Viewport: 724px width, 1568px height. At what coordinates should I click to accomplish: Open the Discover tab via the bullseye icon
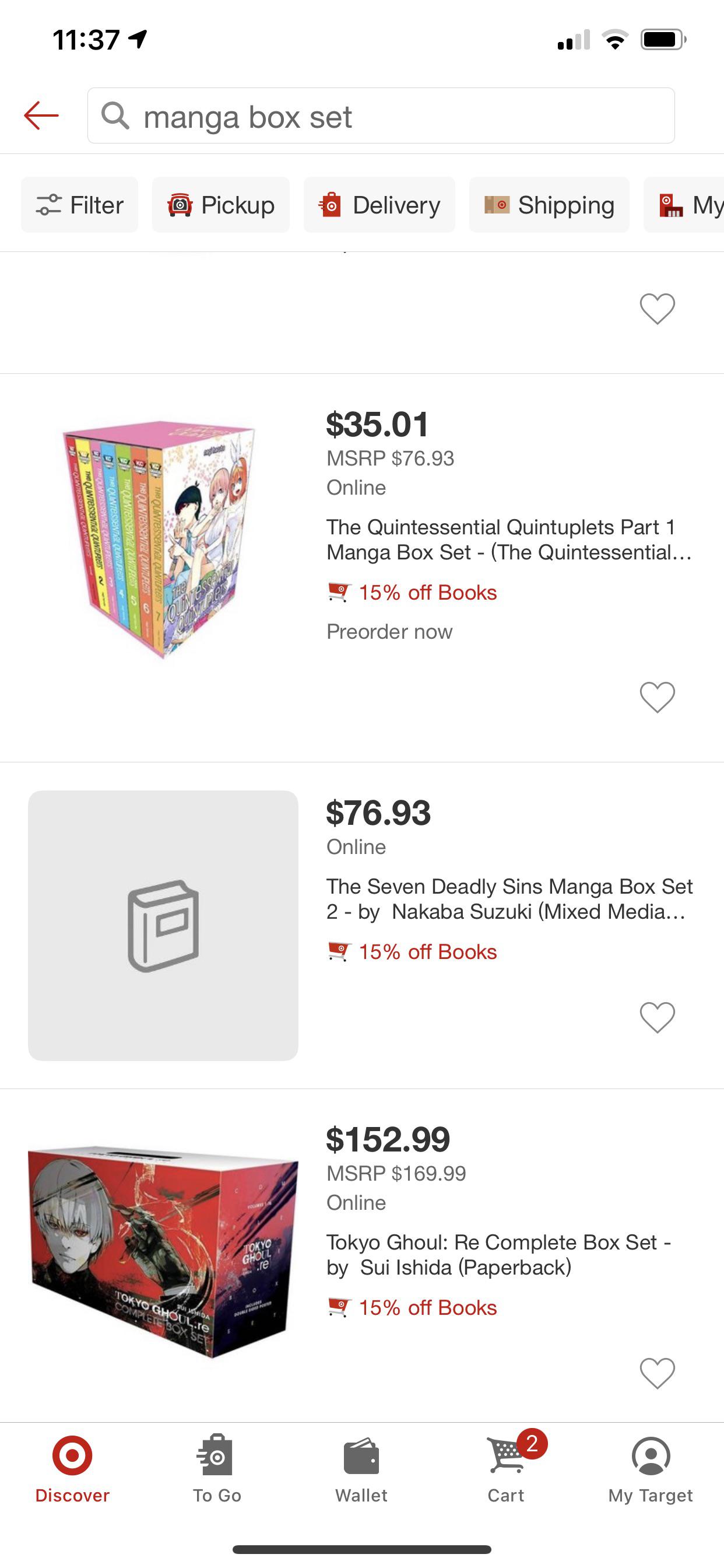(72, 1469)
